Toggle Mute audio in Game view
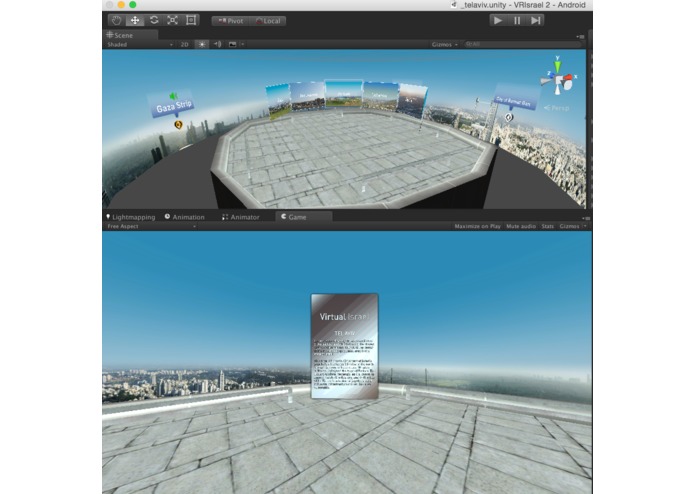 coord(521,226)
